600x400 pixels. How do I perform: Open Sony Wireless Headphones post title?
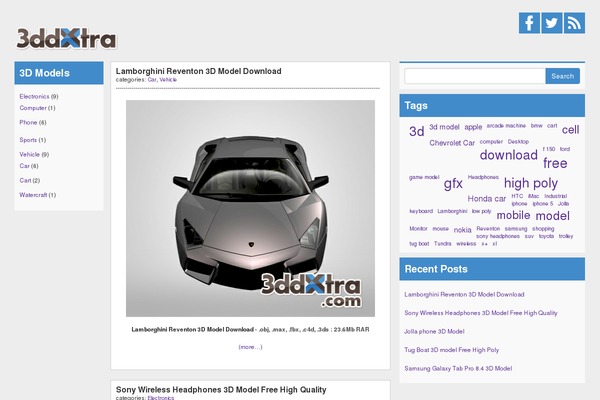[x=221, y=390]
